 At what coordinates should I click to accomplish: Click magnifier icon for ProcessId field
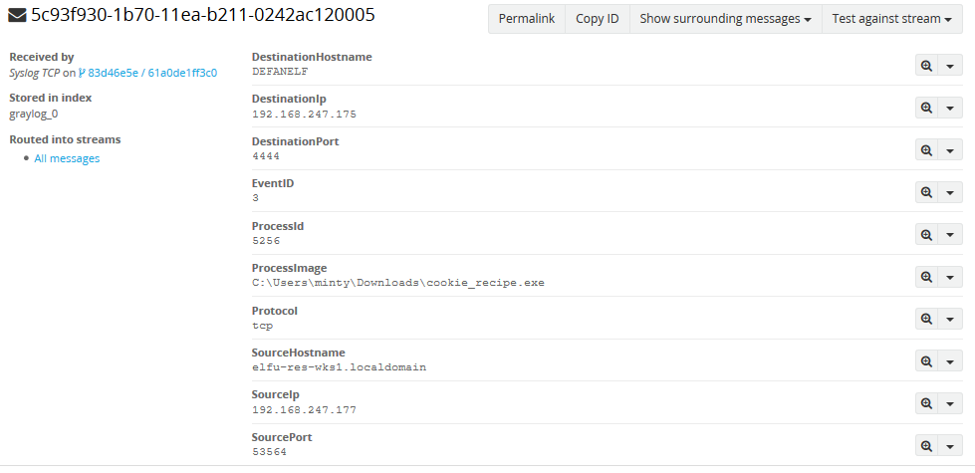pos(927,234)
